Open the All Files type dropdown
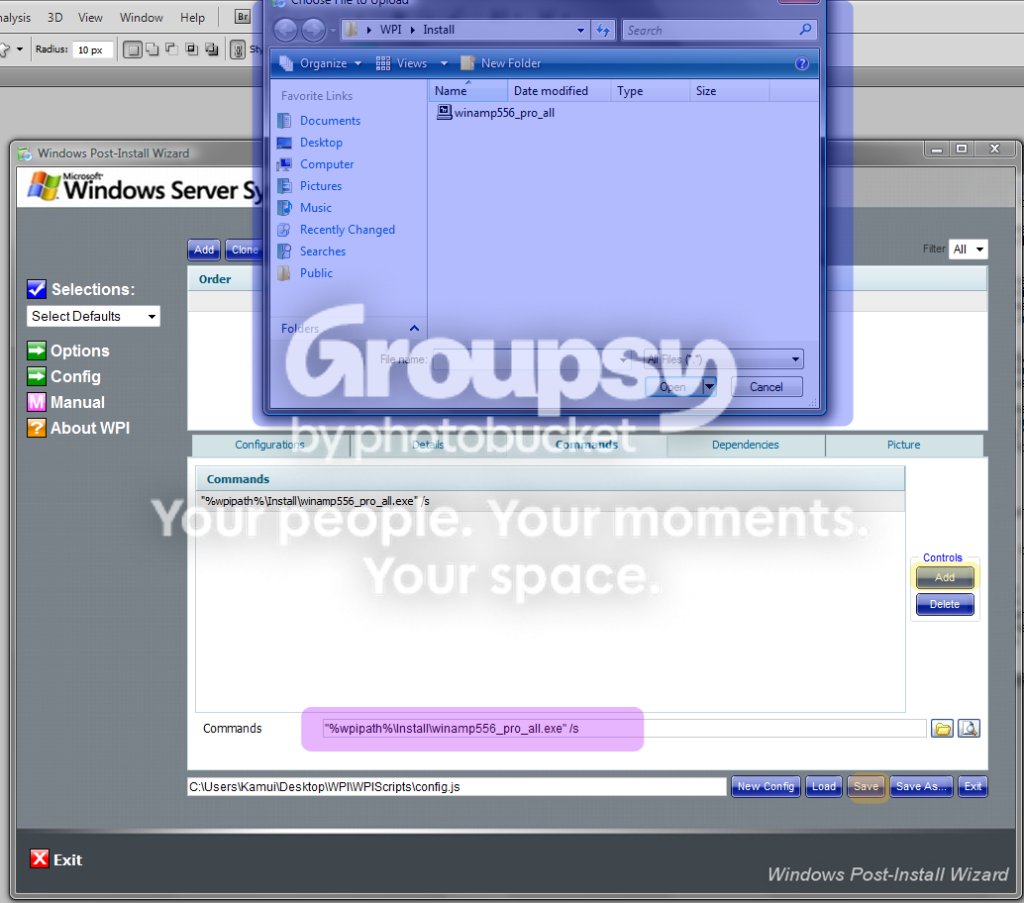Screen dimensions: 1024x903 pyautogui.click(x=724, y=359)
